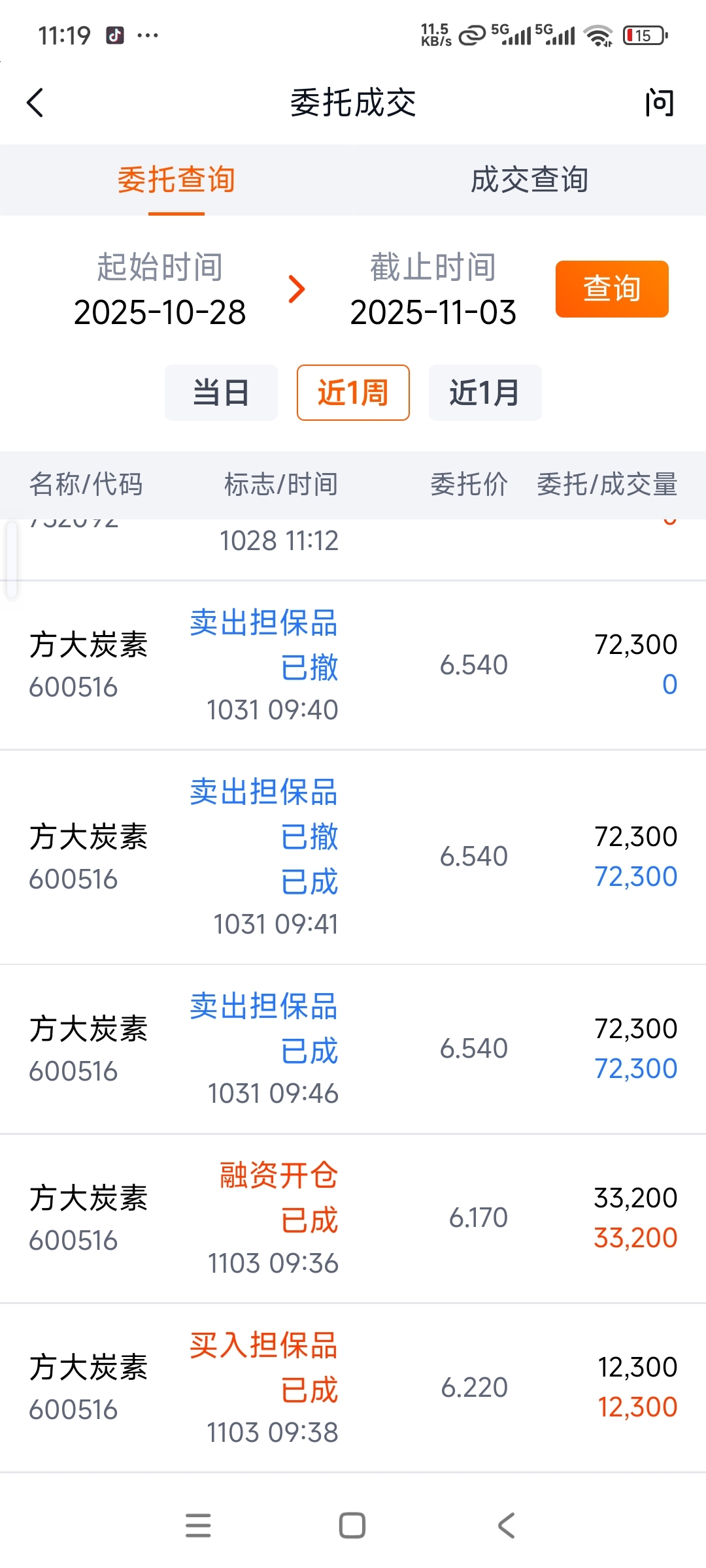Tap the orange 查询 button
Screen dimensions: 706x1568
[x=612, y=289]
